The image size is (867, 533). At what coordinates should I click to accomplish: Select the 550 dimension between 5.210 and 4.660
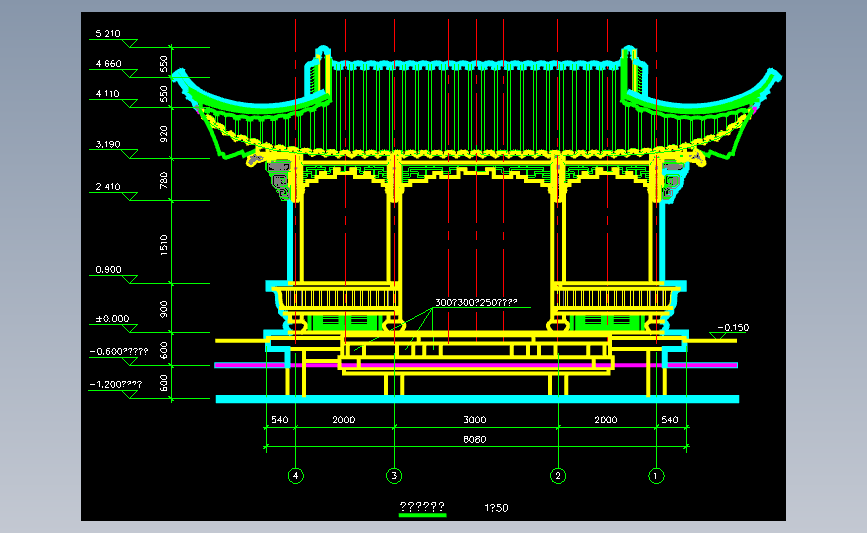coord(164,64)
